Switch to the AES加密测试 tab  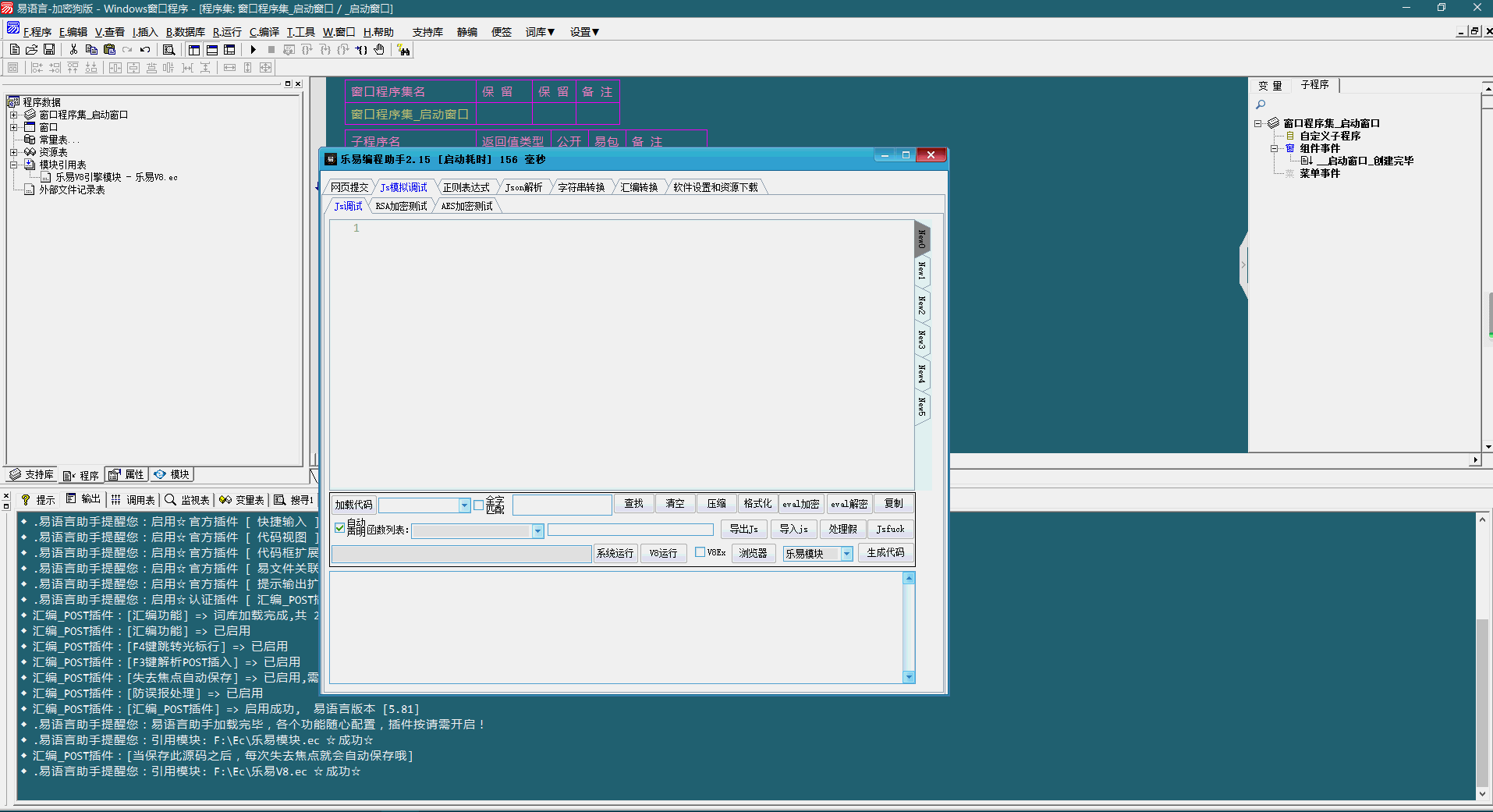pos(466,206)
